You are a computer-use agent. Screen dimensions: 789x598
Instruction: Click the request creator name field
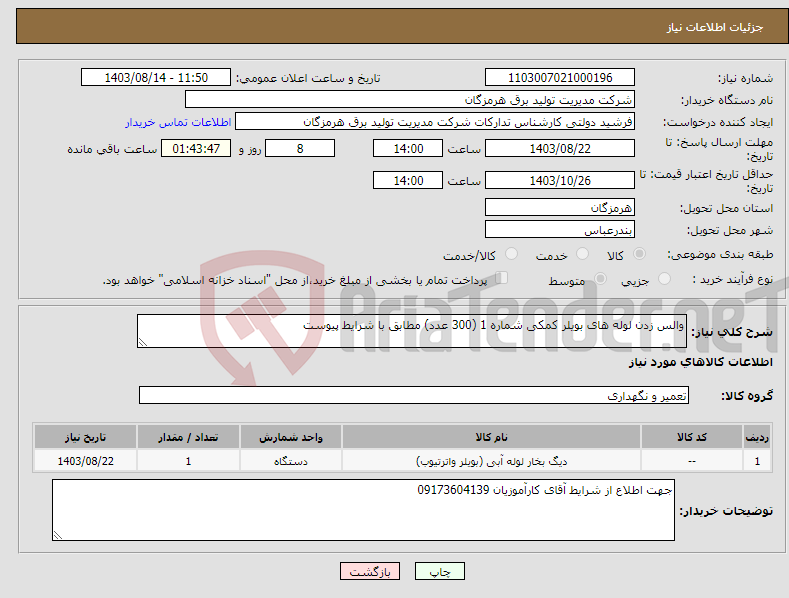tap(435, 122)
